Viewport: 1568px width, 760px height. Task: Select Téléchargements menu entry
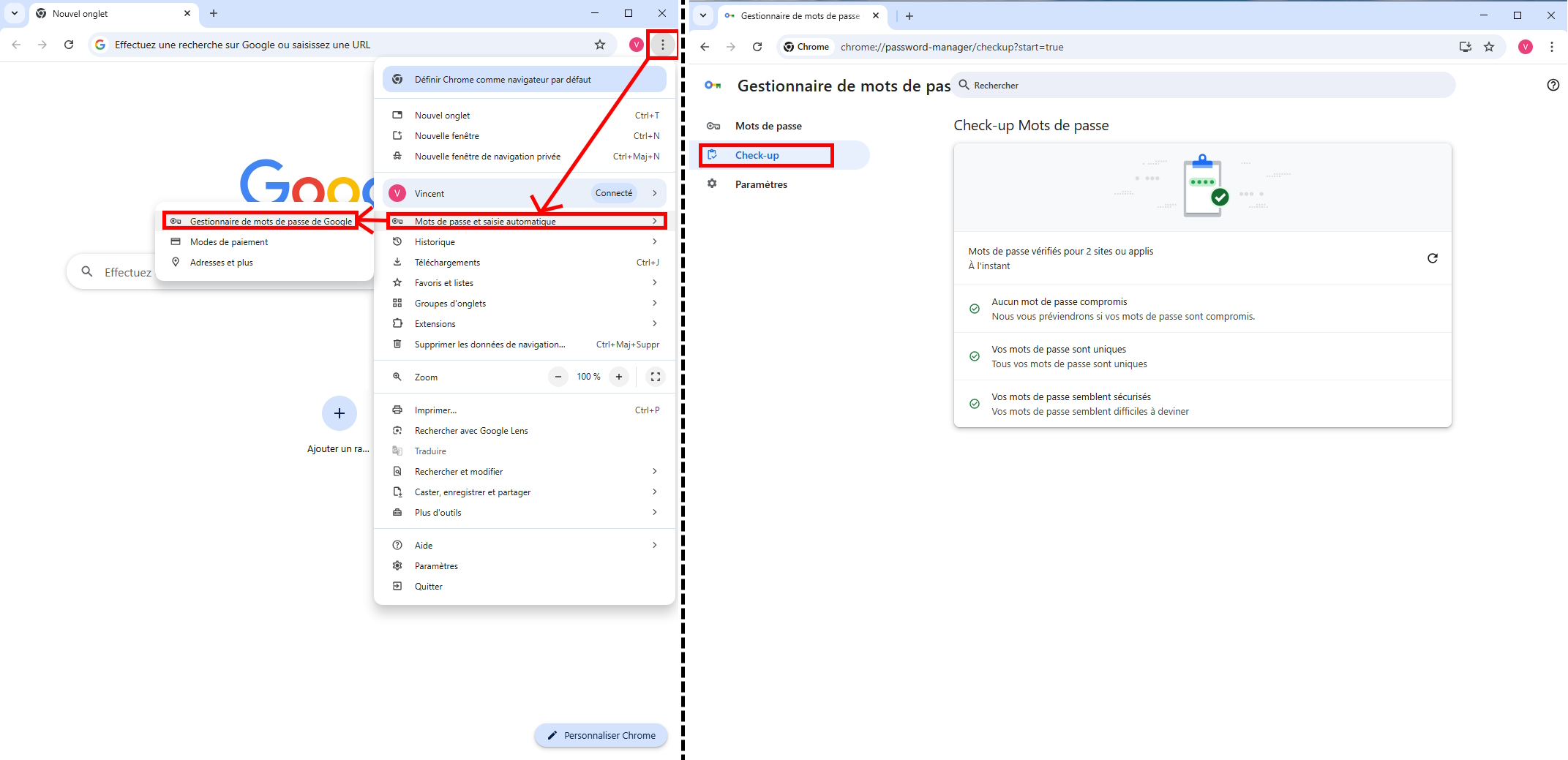447,263
